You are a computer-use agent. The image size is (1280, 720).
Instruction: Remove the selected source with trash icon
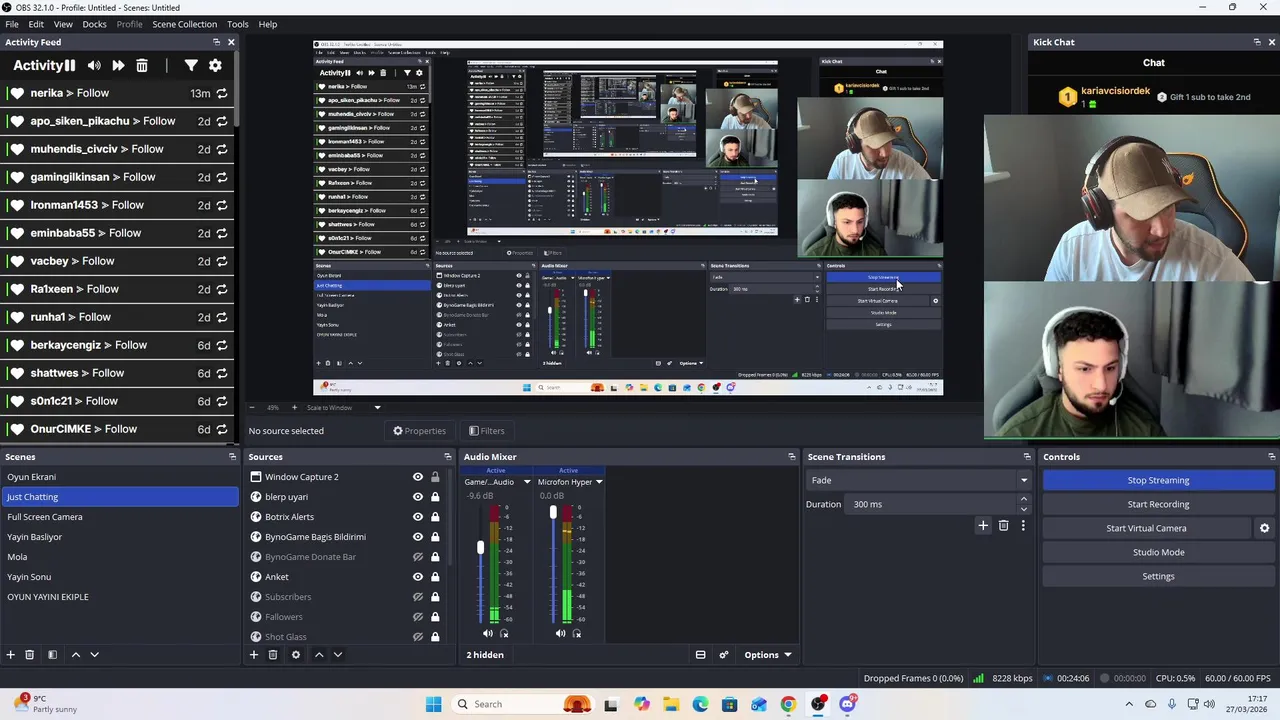click(x=273, y=655)
